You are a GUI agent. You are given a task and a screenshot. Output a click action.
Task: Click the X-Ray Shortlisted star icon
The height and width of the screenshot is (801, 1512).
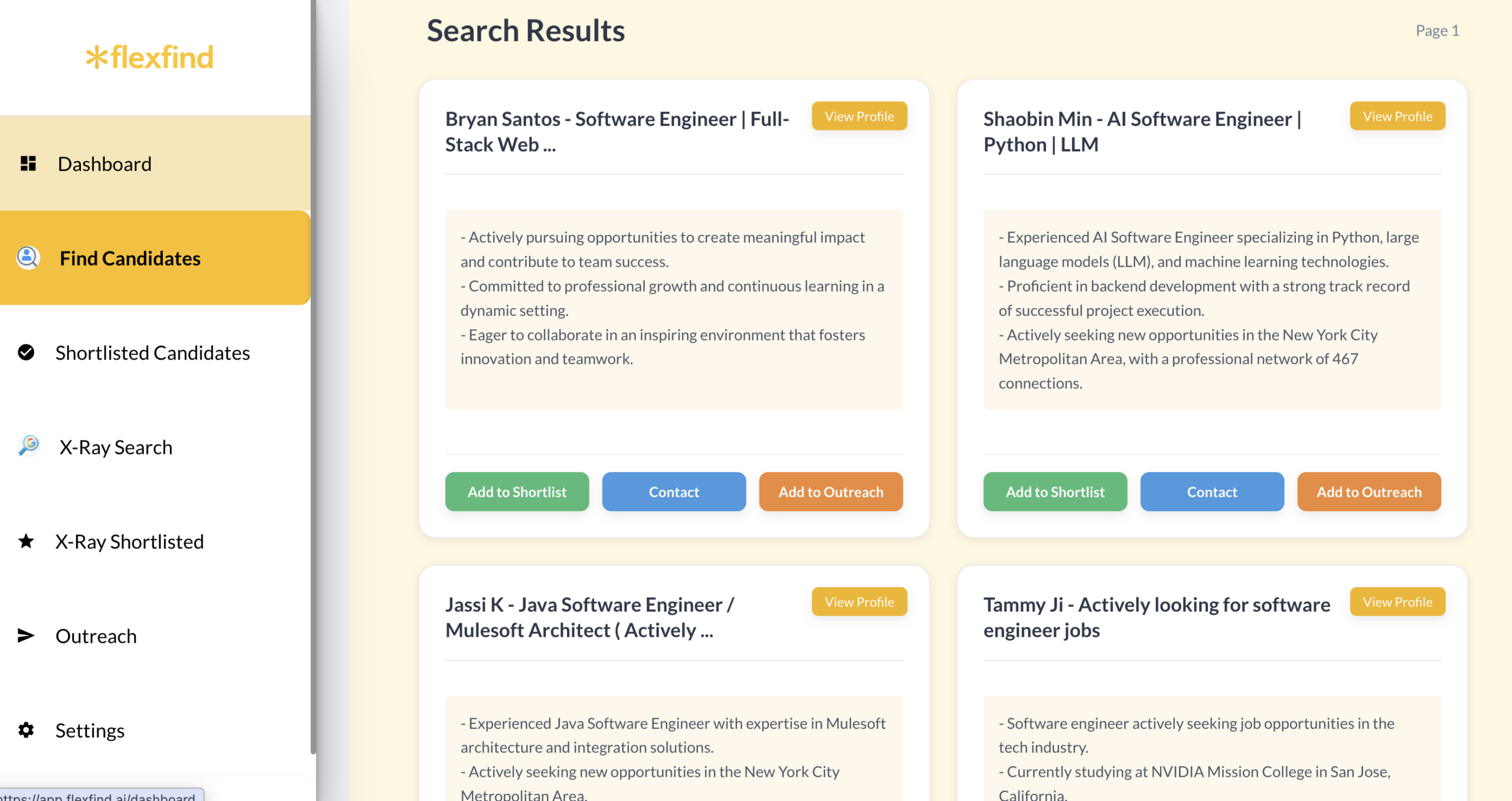(x=26, y=541)
